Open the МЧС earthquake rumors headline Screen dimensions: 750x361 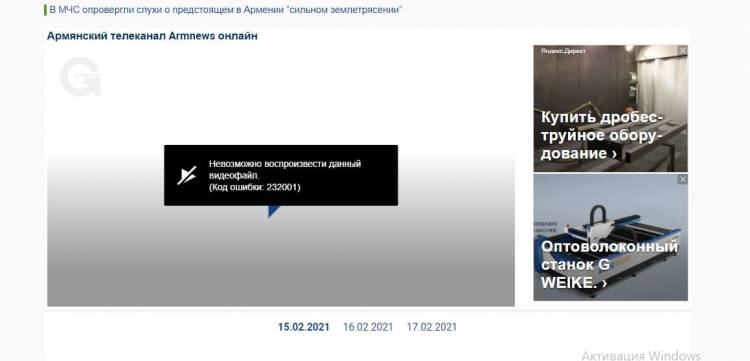pos(225,10)
